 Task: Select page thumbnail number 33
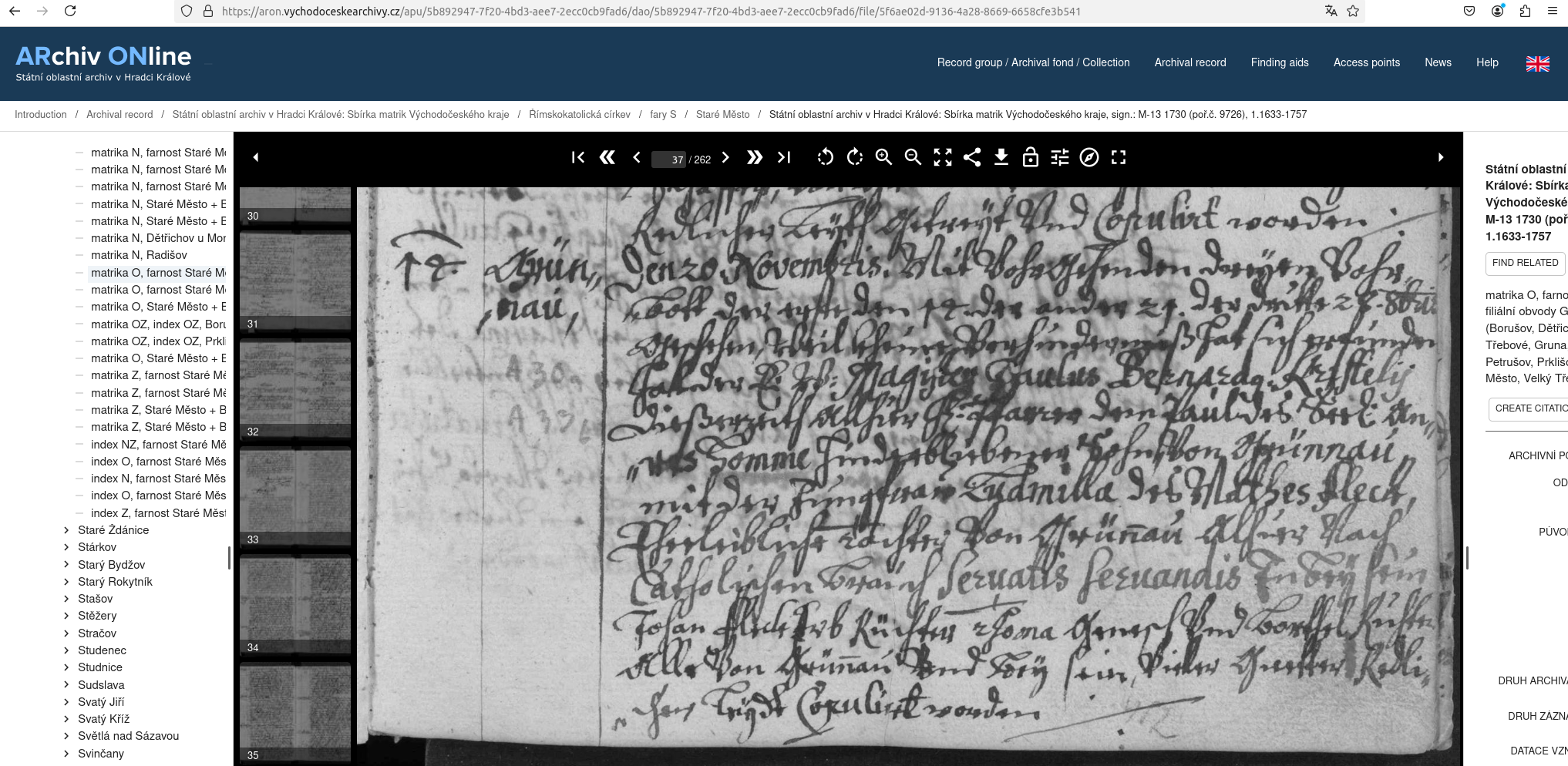coord(295,497)
